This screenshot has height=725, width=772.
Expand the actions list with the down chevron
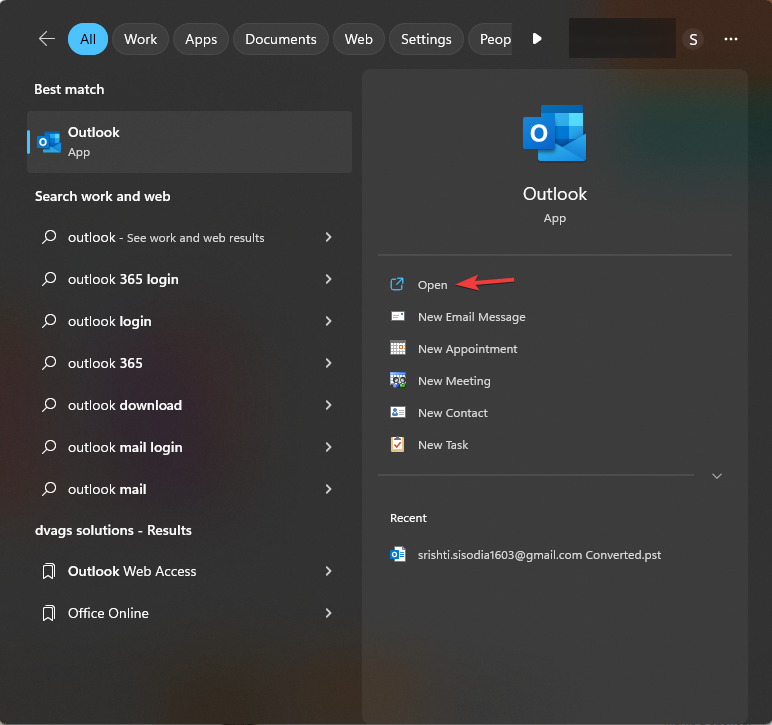point(716,476)
